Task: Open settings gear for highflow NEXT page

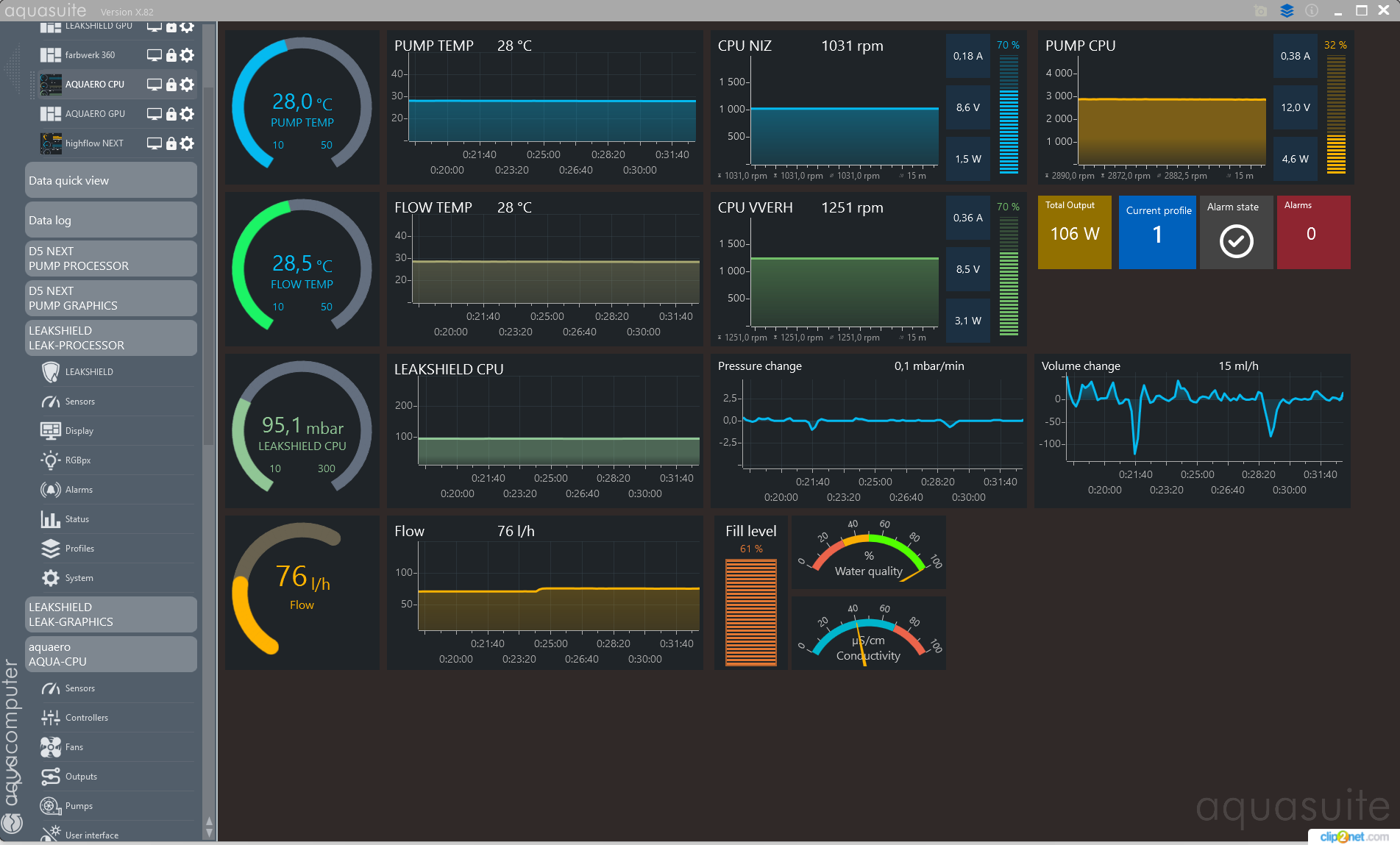Action: tap(187, 143)
